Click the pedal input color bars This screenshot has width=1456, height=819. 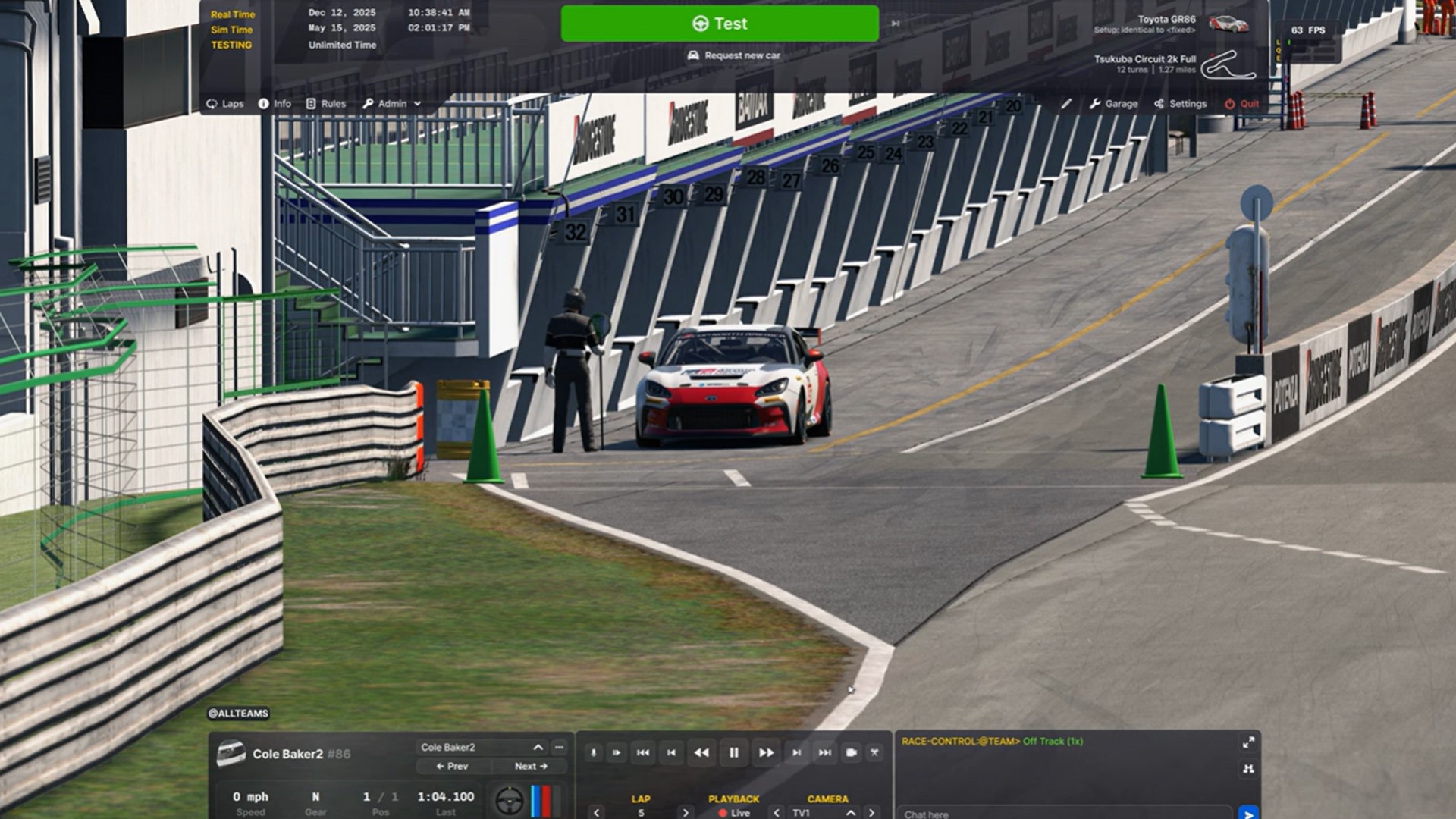(x=545, y=801)
